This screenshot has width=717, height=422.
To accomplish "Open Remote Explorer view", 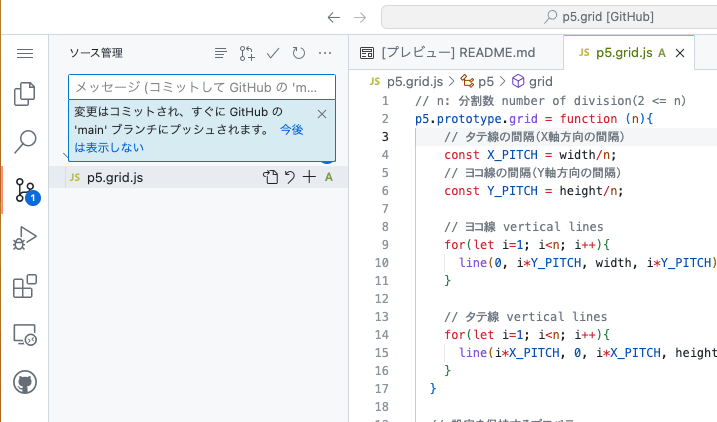I will [x=25, y=335].
